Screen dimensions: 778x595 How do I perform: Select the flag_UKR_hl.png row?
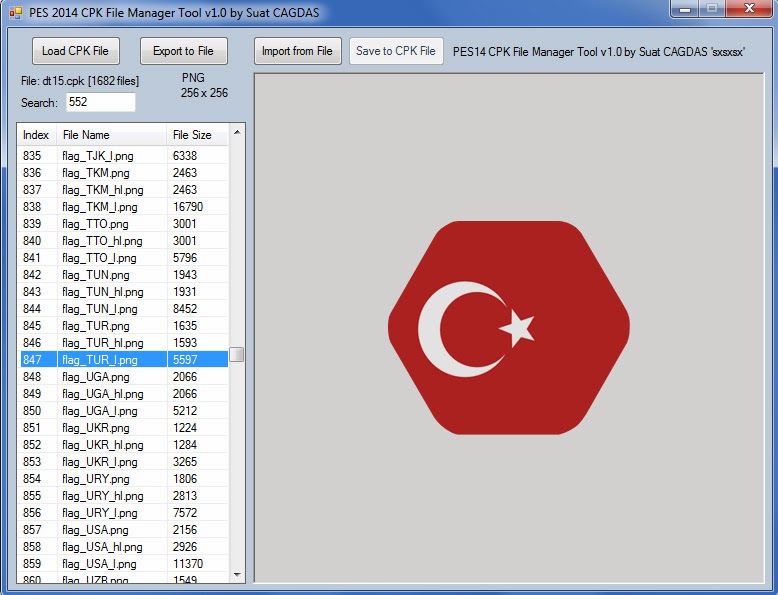pos(124,445)
